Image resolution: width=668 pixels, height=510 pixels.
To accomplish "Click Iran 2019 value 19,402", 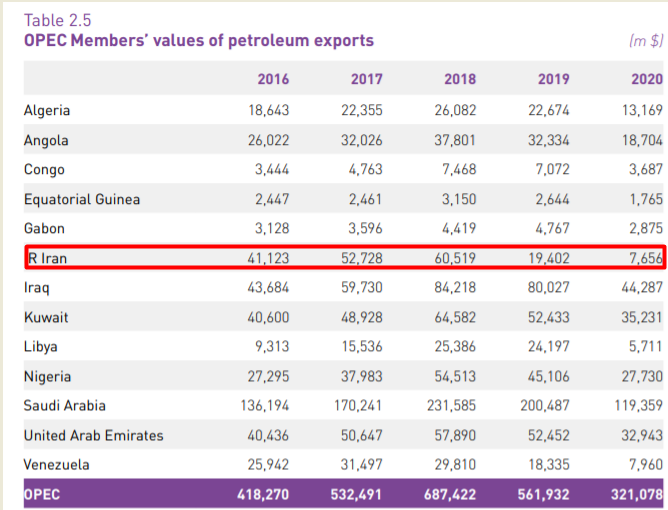I will 549,258.
